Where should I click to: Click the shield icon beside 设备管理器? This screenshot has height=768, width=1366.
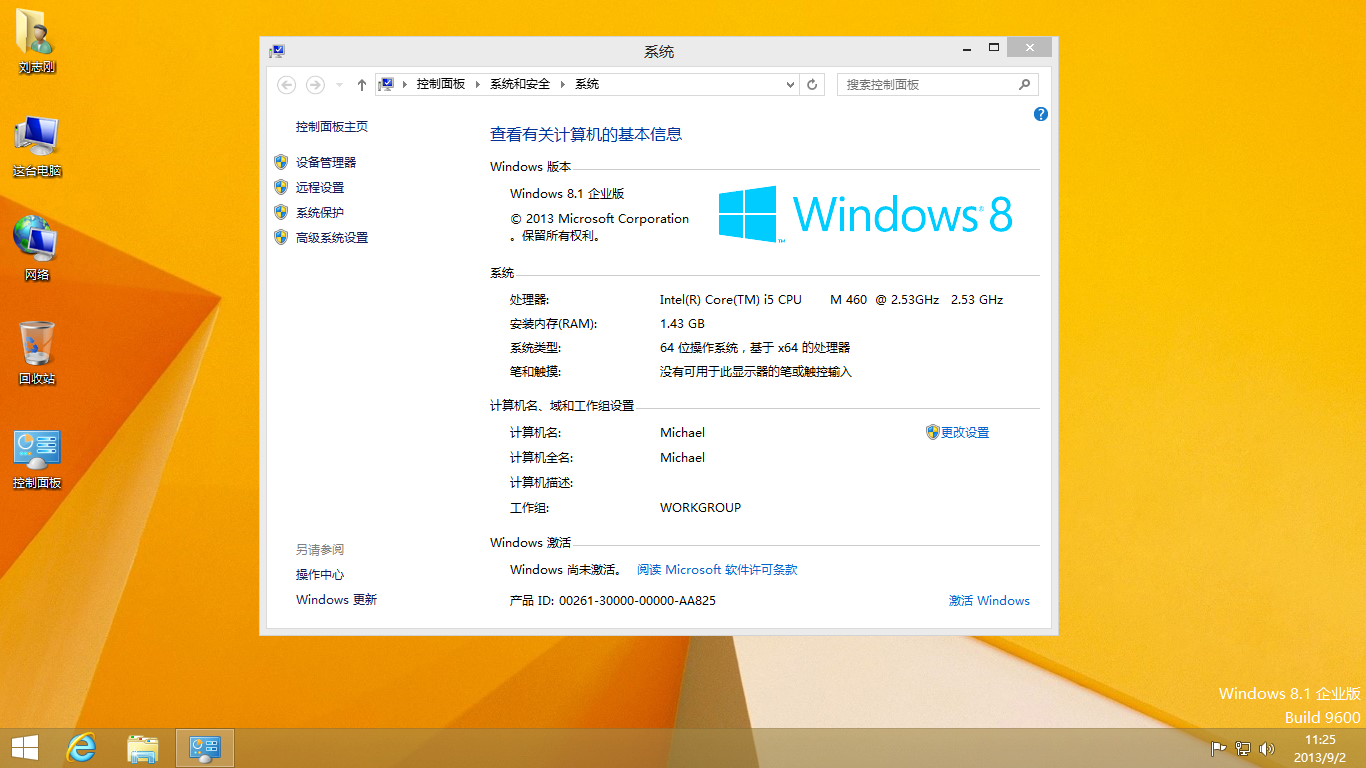(x=281, y=161)
